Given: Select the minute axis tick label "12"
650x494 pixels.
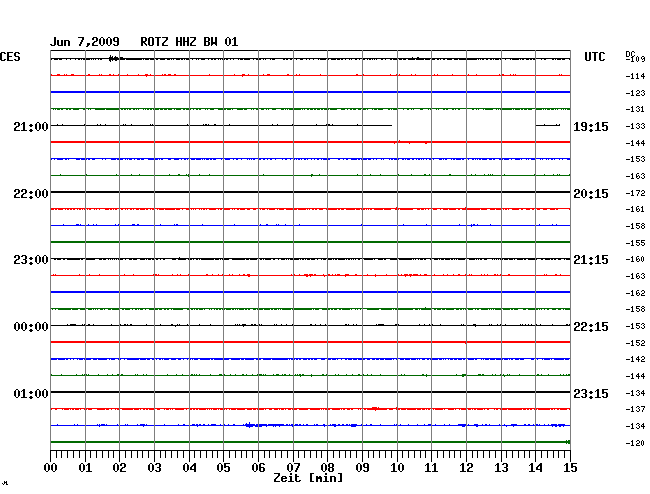Looking at the screenshot, I should click(466, 468).
